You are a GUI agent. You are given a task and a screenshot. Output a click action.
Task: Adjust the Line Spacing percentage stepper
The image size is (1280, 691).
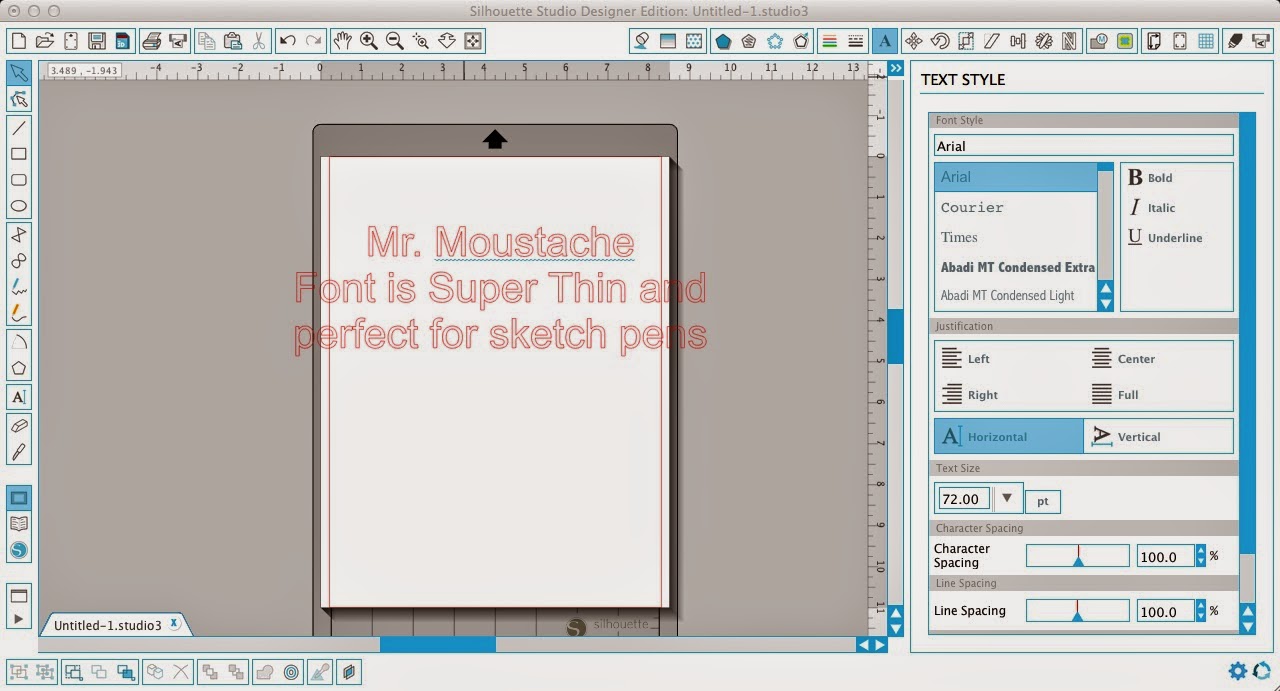point(1202,611)
